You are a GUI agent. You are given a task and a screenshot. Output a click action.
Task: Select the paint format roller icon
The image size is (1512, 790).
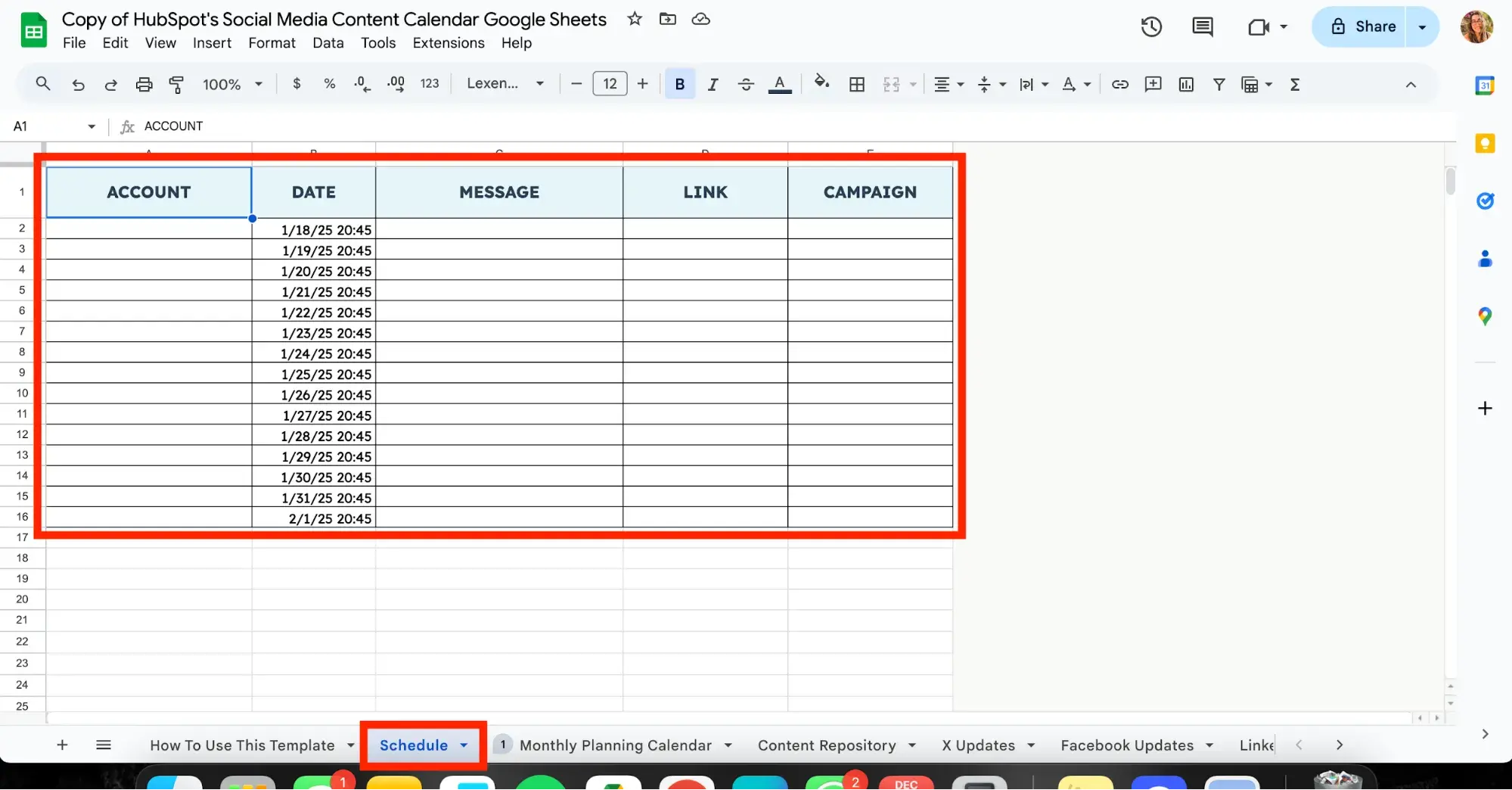click(176, 85)
